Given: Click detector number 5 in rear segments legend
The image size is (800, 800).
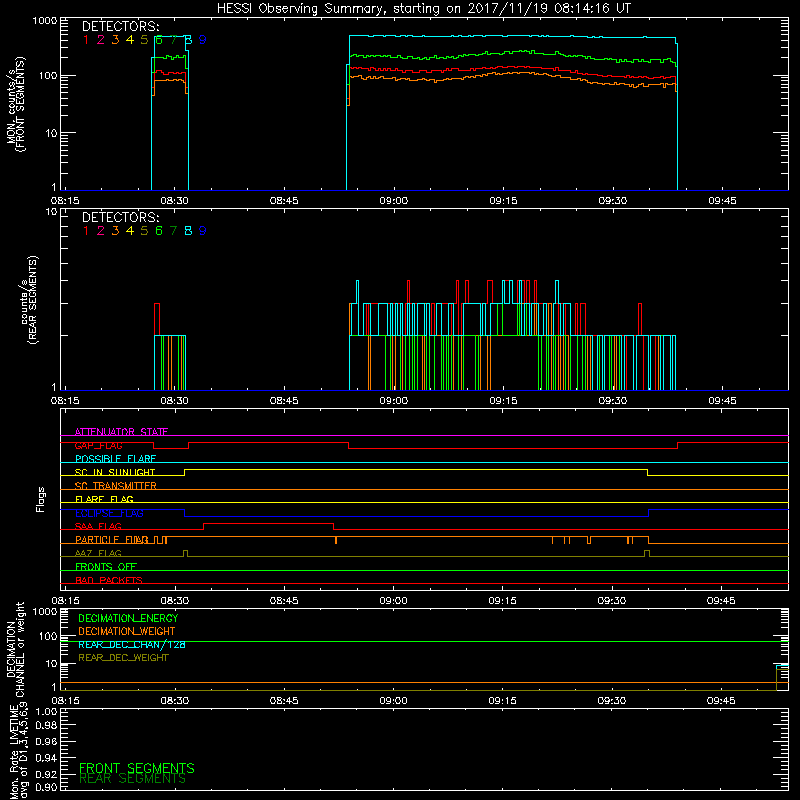Looking at the screenshot, I should [144, 231].
